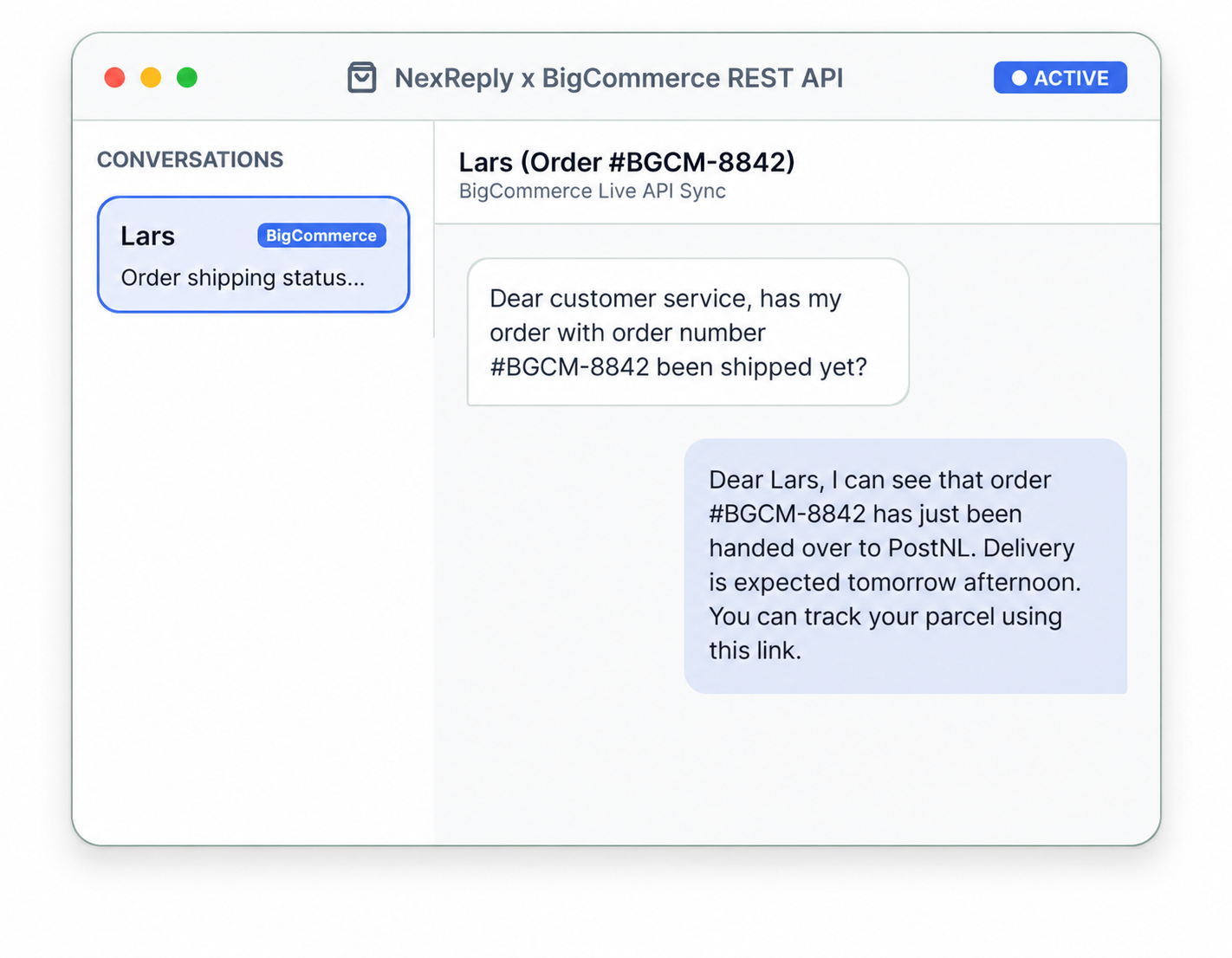Click 'BigCommerce Live API Sync' subtitle
1232x958 pixels.
click(592, 191)
